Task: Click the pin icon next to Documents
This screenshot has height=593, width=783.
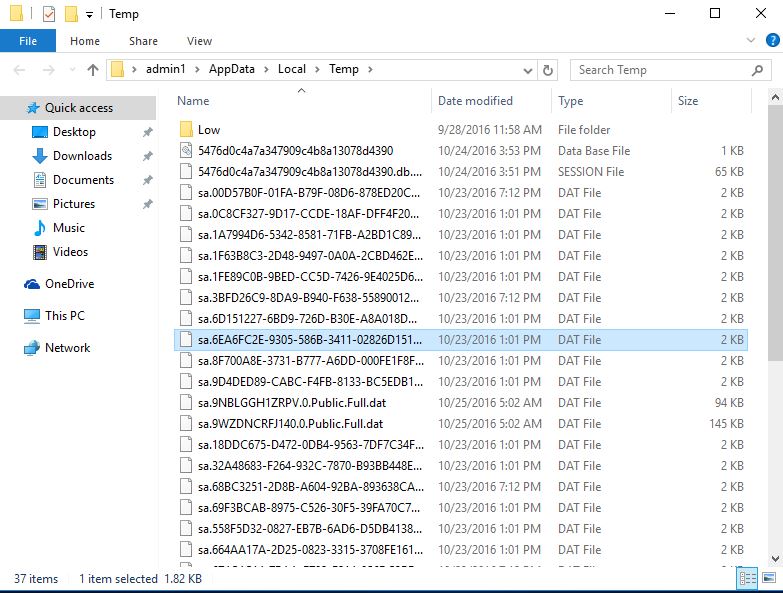Action: [147, 180]
